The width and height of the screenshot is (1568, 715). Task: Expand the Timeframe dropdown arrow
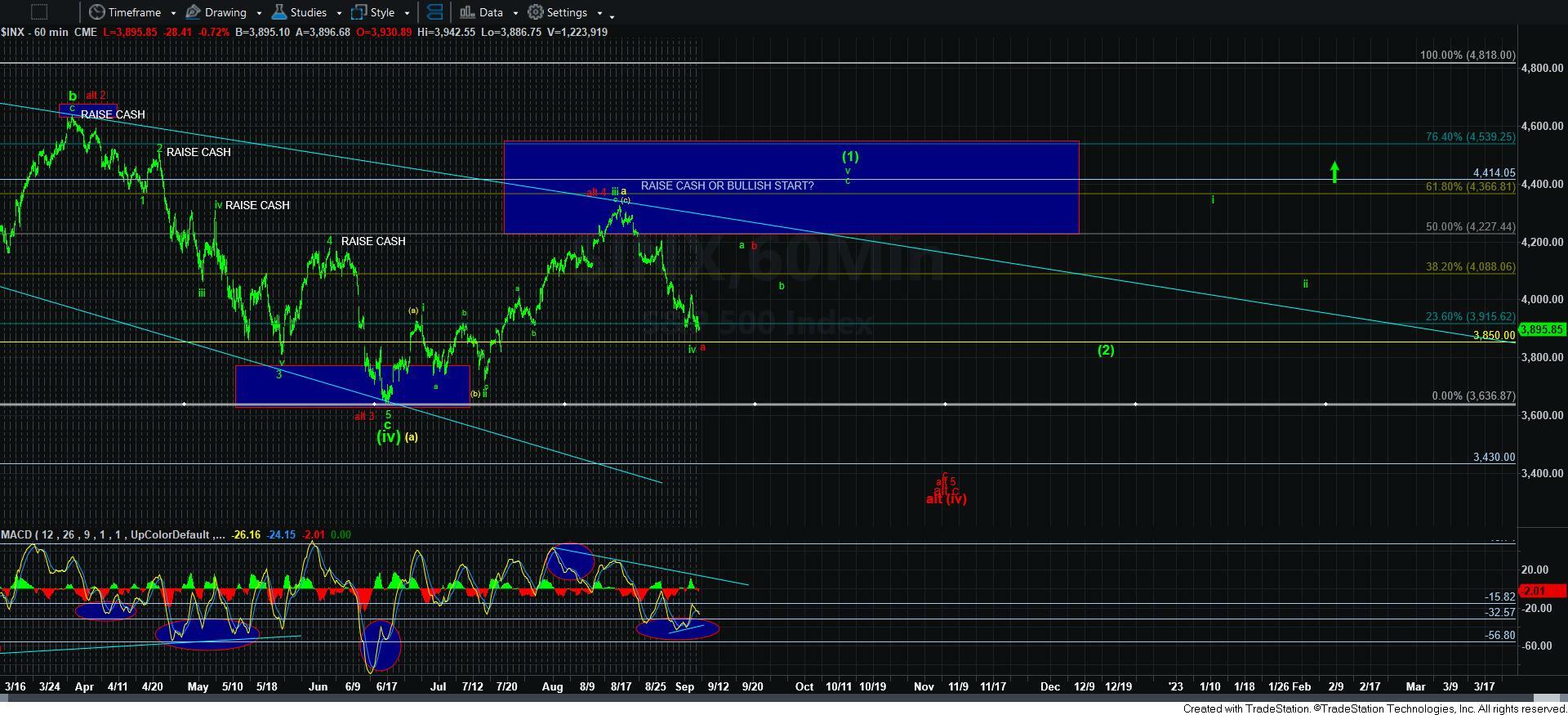coord(173,13)
